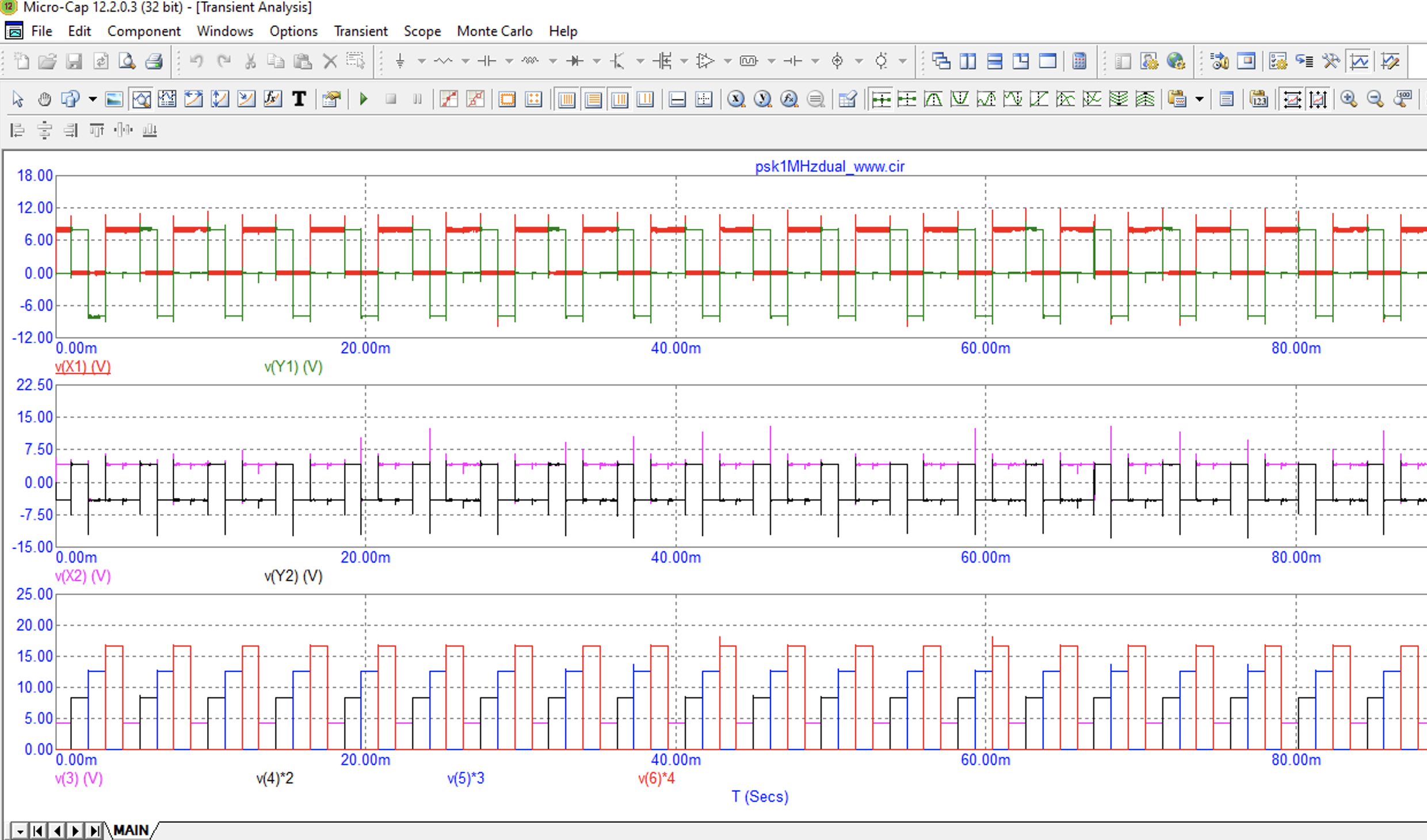This screenshot has width=1427, height=840.
Task: Place a pulse source component
Action: click(x=749, y=61)
